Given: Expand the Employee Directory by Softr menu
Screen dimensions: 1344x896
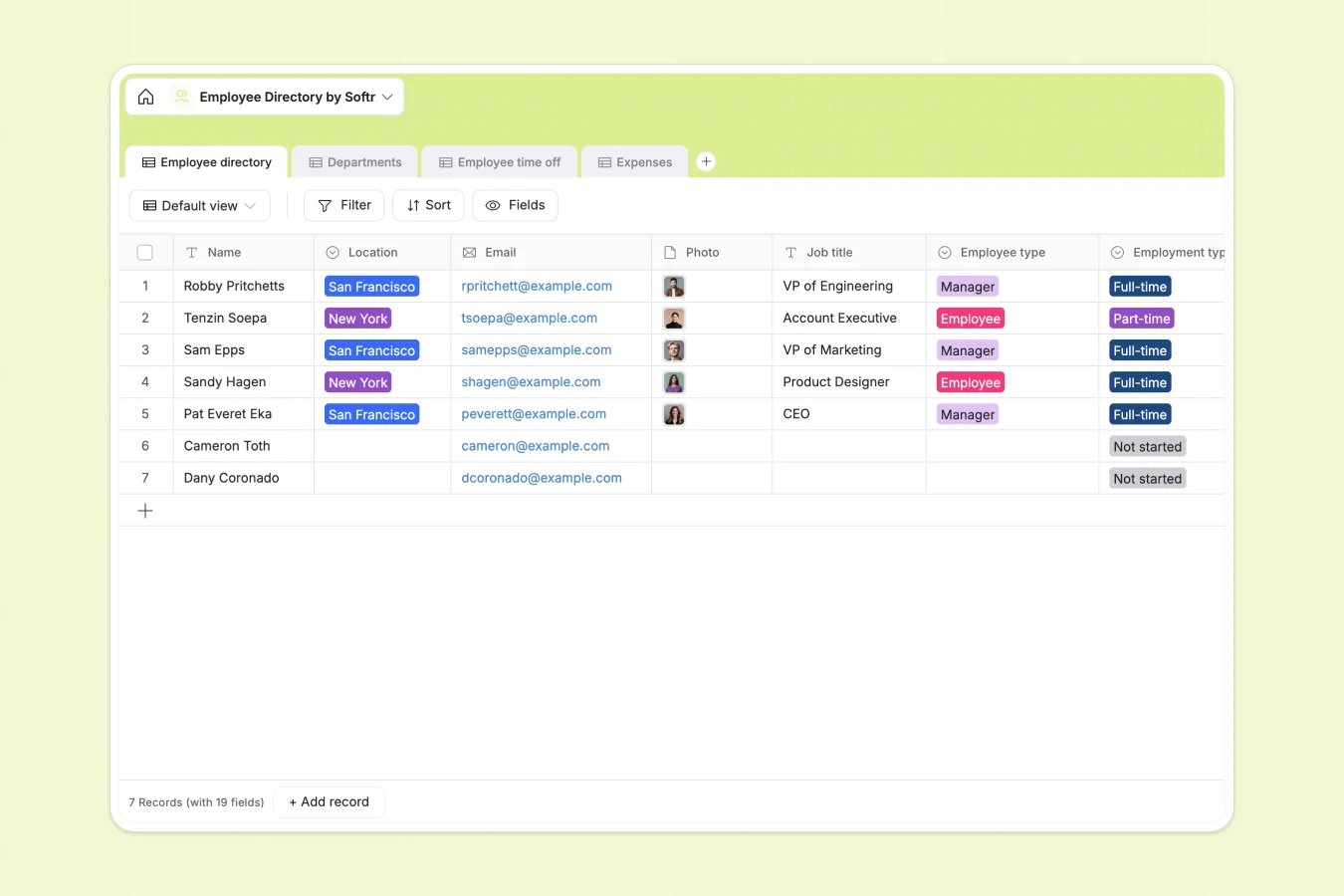Looking at the screenshot, I should tap(386, 97).
